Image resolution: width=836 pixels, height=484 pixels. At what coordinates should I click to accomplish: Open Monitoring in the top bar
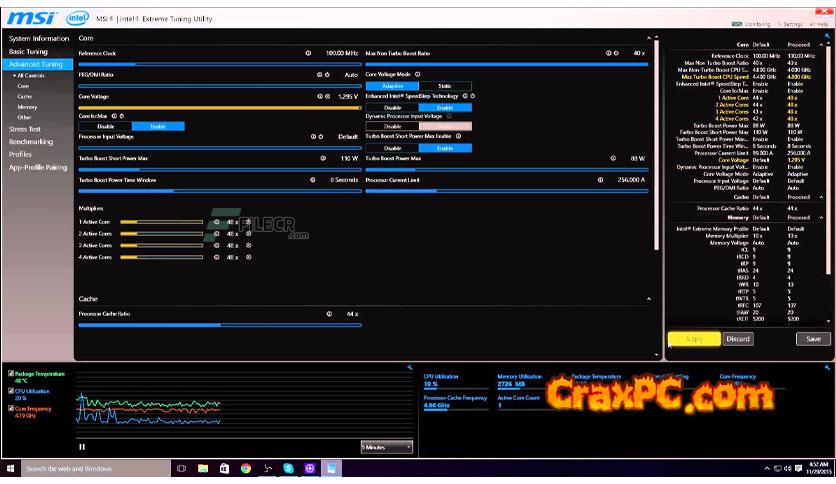click(x=751, y=24)
